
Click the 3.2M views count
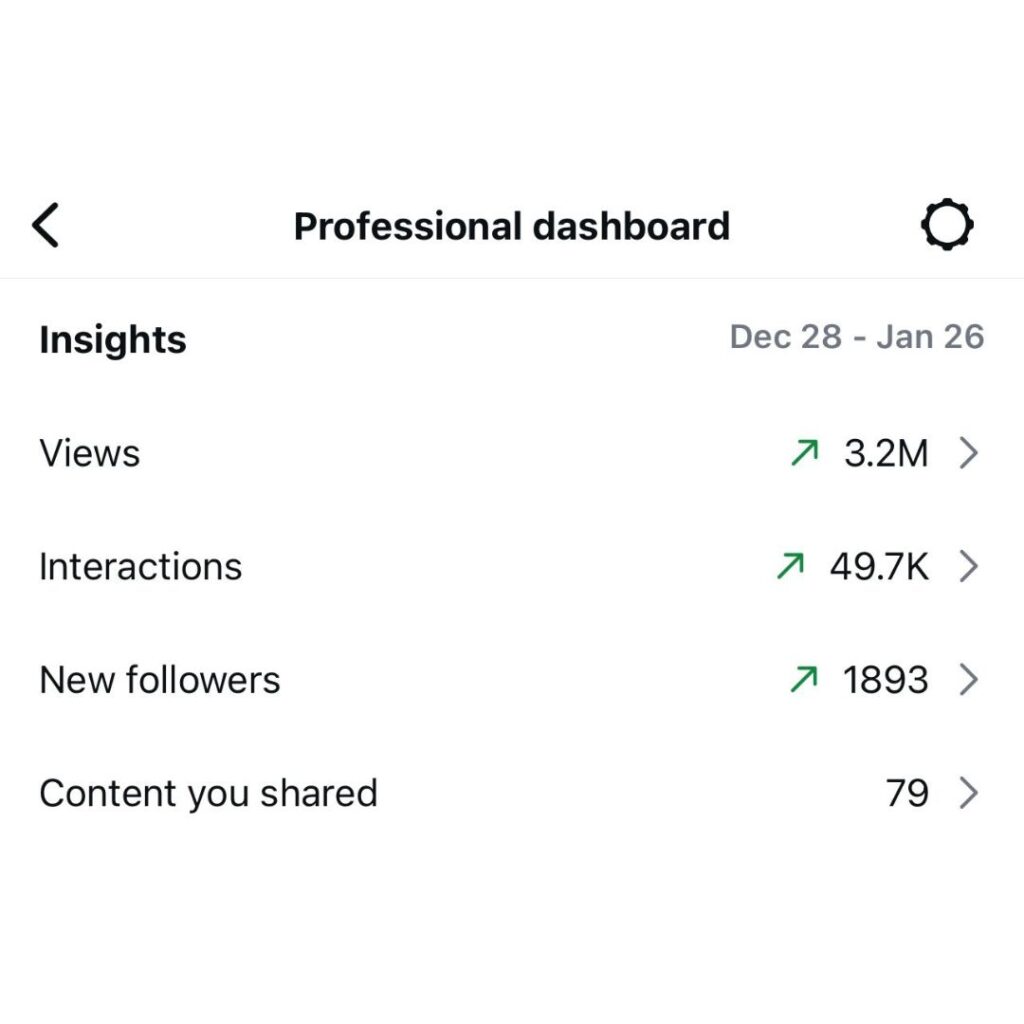[886, 454]
